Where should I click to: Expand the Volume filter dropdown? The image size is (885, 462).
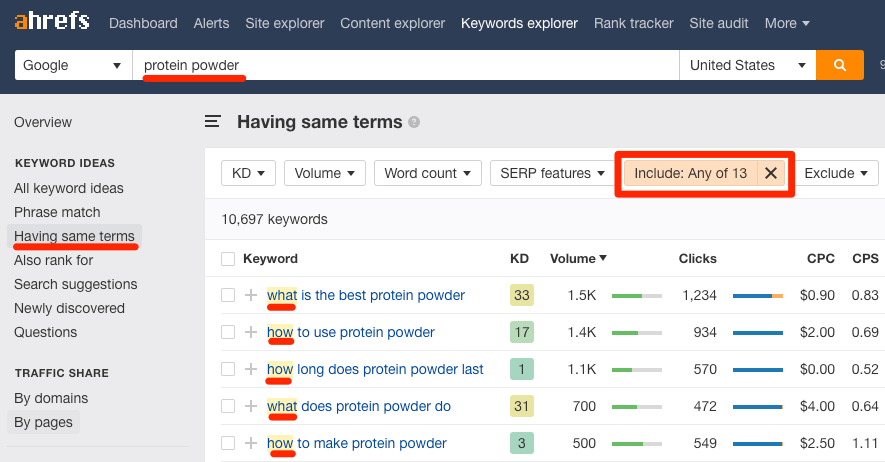(x=325, y=173)
